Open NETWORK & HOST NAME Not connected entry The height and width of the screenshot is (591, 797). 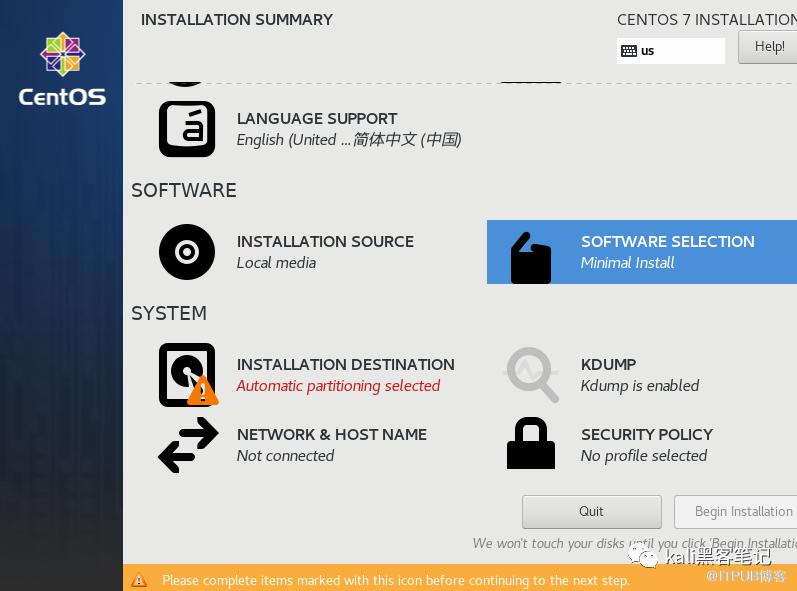[331, 445]
